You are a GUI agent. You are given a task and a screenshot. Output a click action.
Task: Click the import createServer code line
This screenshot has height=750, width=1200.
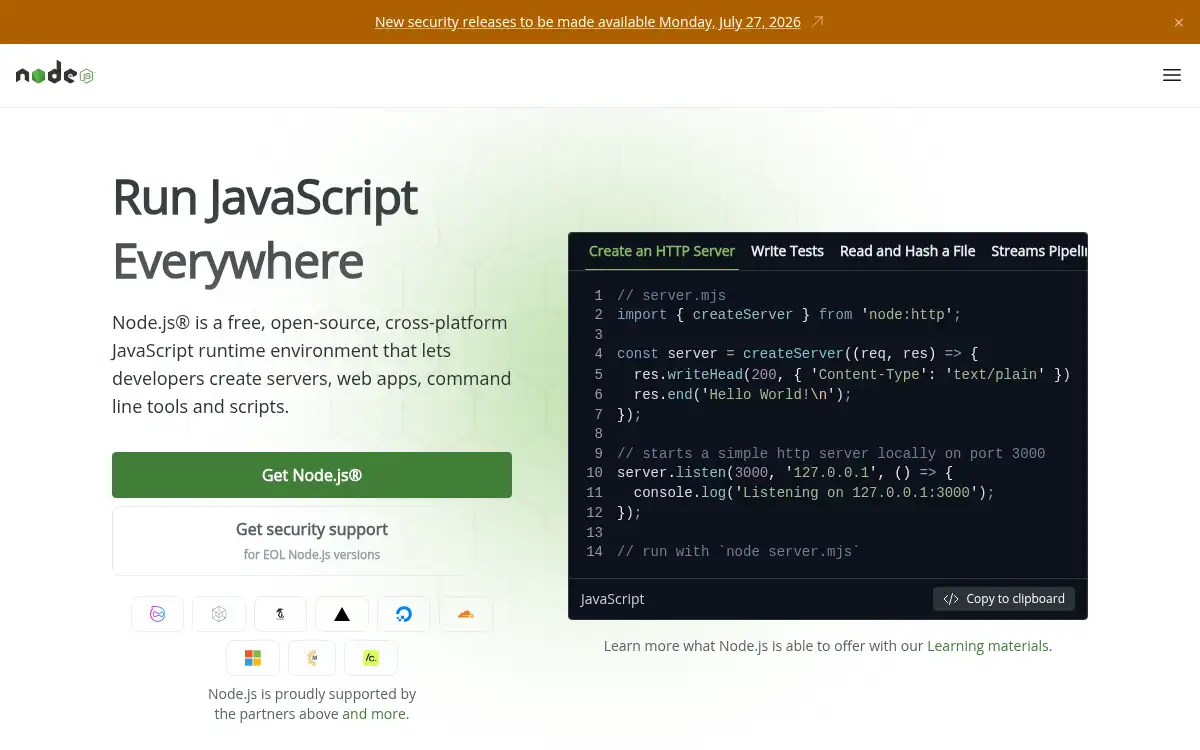[789, 314]
